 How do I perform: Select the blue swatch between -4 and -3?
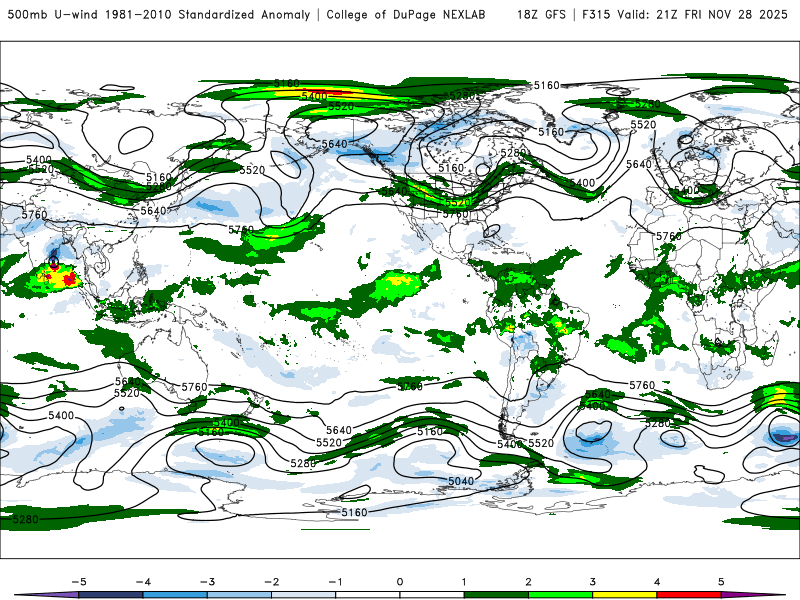pos(175,595)
